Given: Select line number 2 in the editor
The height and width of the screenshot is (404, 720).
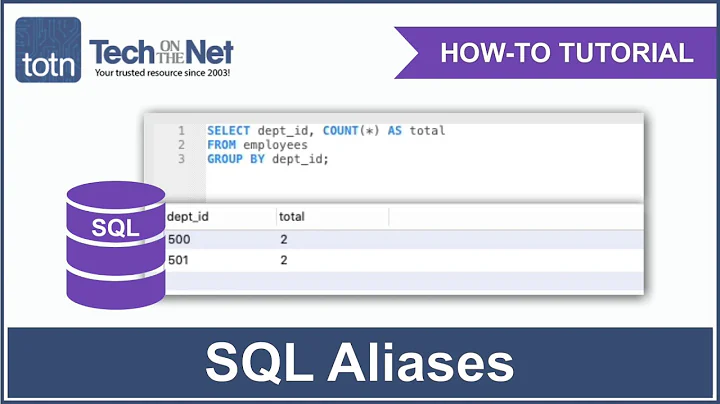Looking at the screenshot, I should click(181, 145).
